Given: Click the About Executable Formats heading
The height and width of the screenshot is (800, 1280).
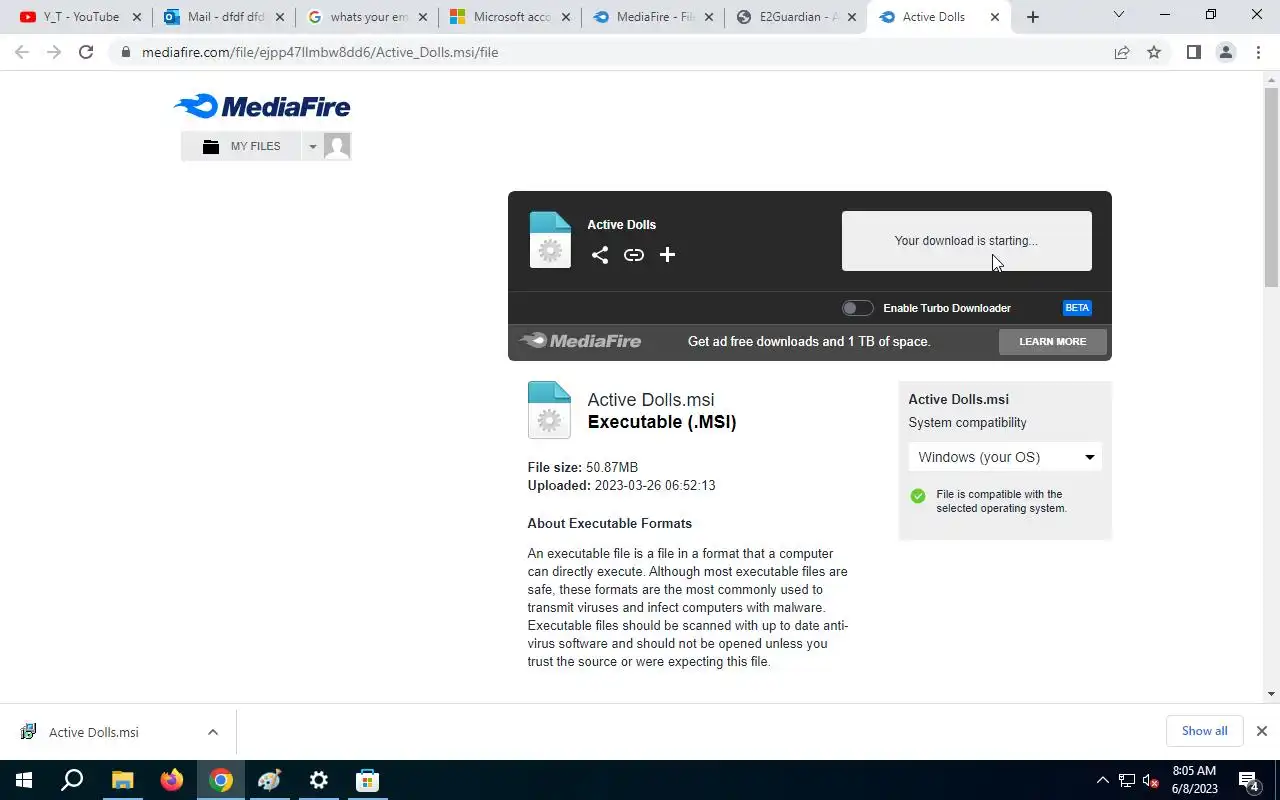Looking at the screenshot, I should (x=609, y=524).
